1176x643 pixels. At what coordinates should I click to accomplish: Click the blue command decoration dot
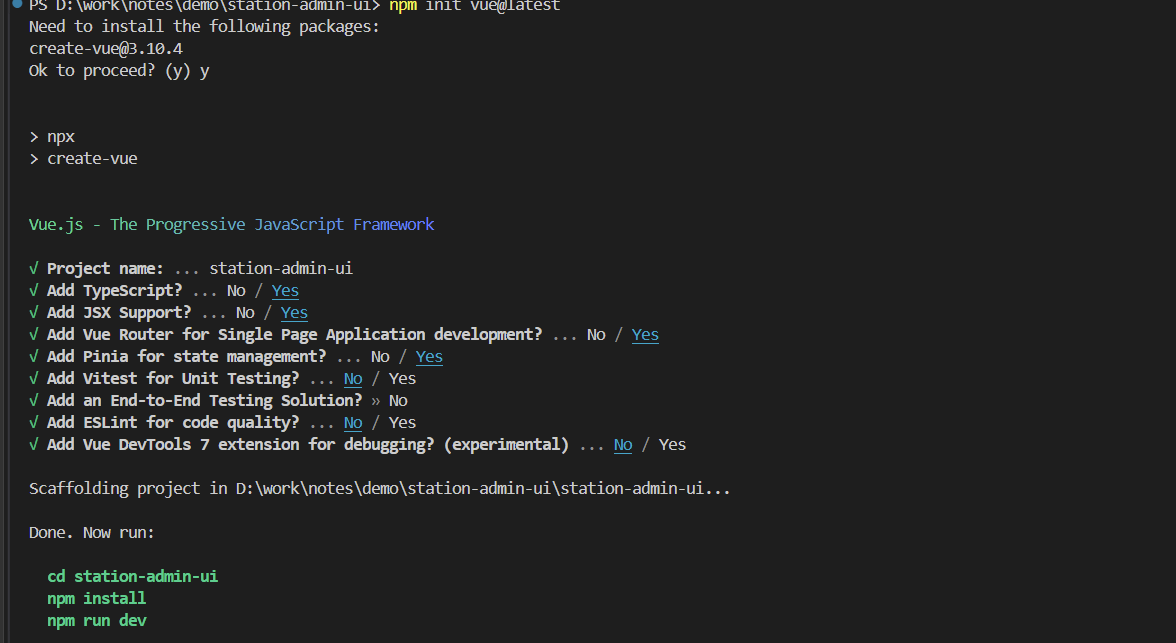(17, 3)
